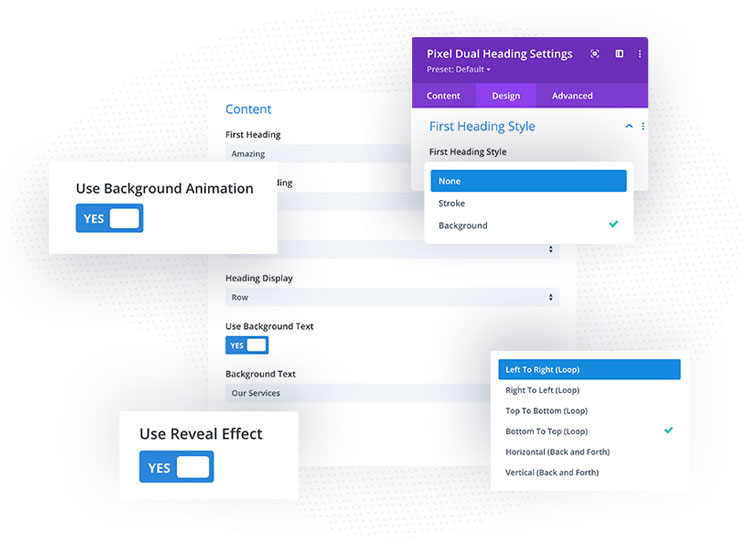Toggle Use Background Animation switch
Image resolution: width=750 pixels, height=549 pixels.
[110, 218]
